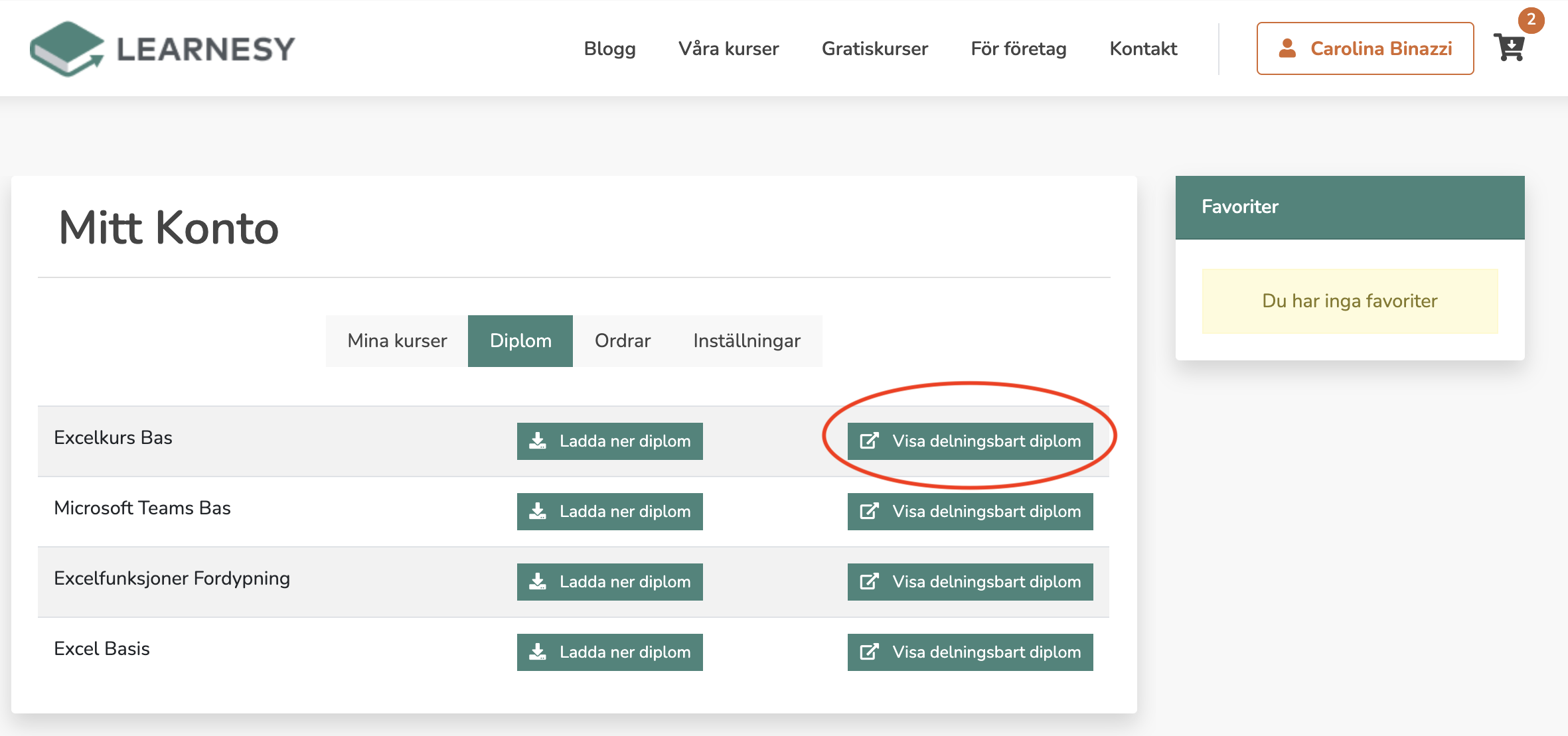Viewport: 1568px width, 736px height.
Task: Click the 'Du har inga favoriter' notice
Action: click(1350, 301)
